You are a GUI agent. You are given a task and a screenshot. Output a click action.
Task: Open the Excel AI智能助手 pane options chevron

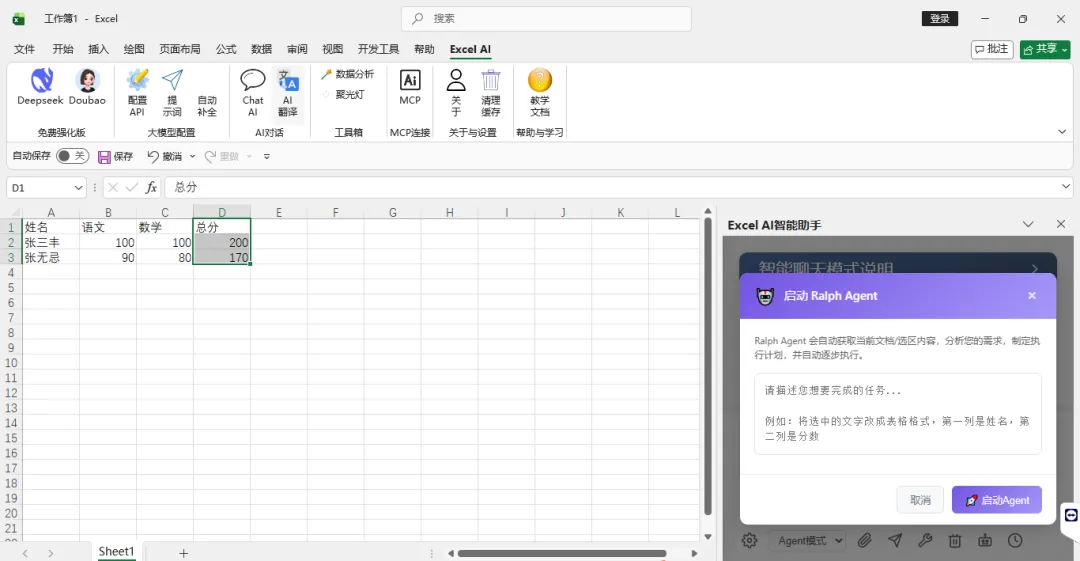pos(1028,225)
